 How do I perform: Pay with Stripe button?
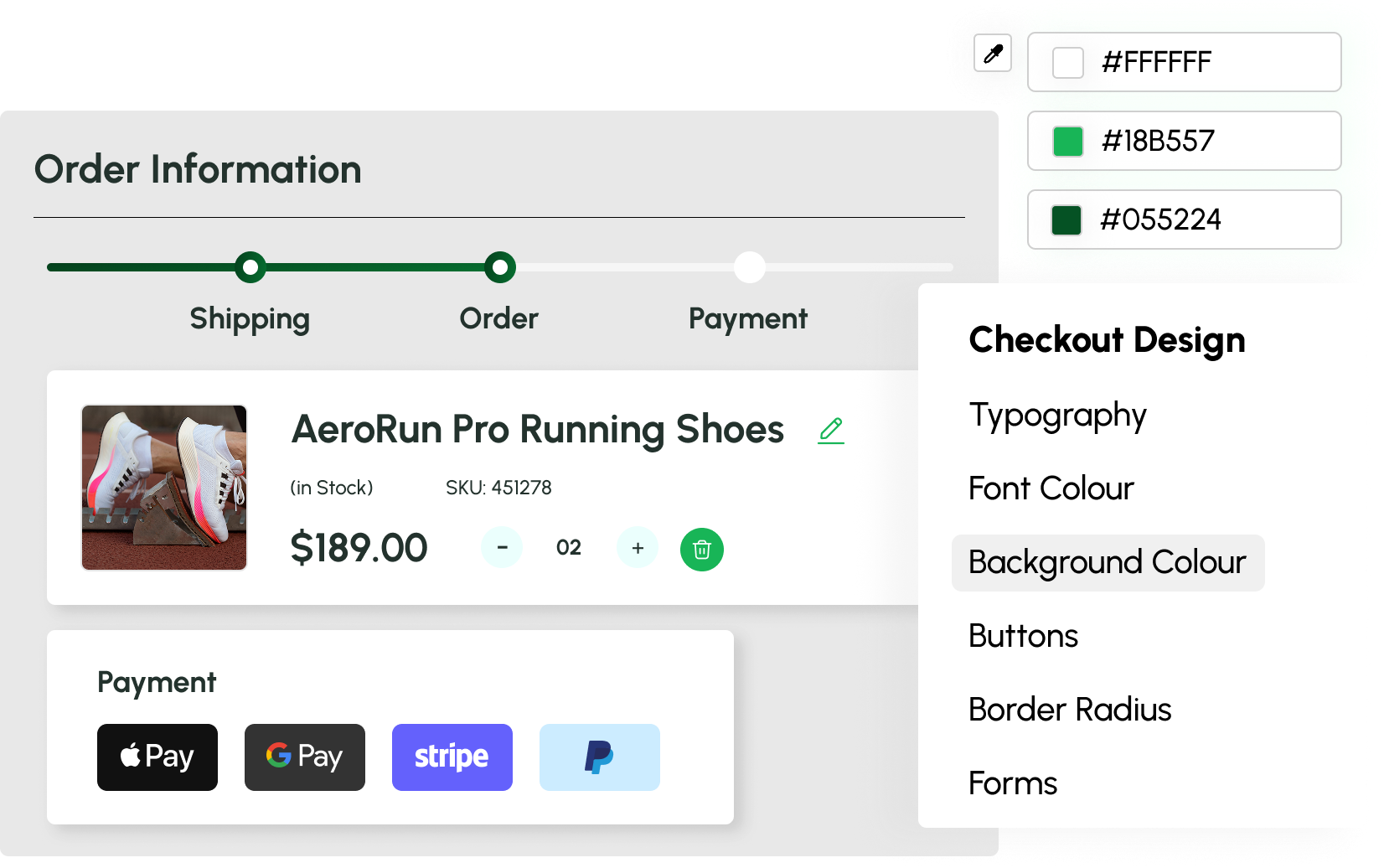[452, 757]
